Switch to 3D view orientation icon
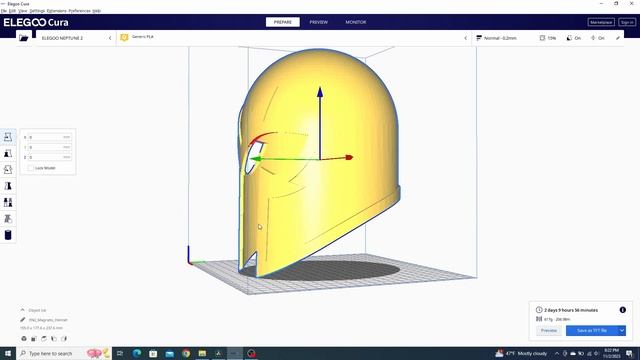640x360 pixels. pyautogui.click(x=24, y=339)
